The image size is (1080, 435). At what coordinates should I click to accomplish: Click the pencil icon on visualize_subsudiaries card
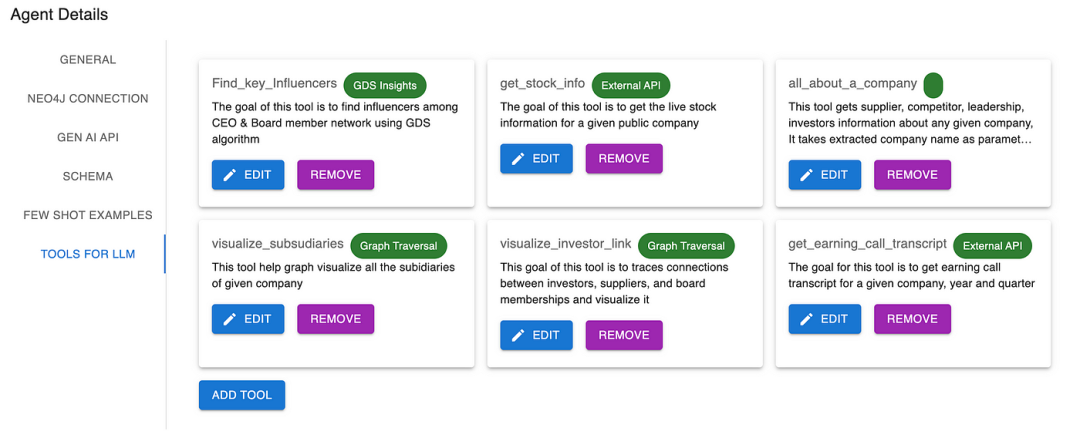tap(230, 319)
